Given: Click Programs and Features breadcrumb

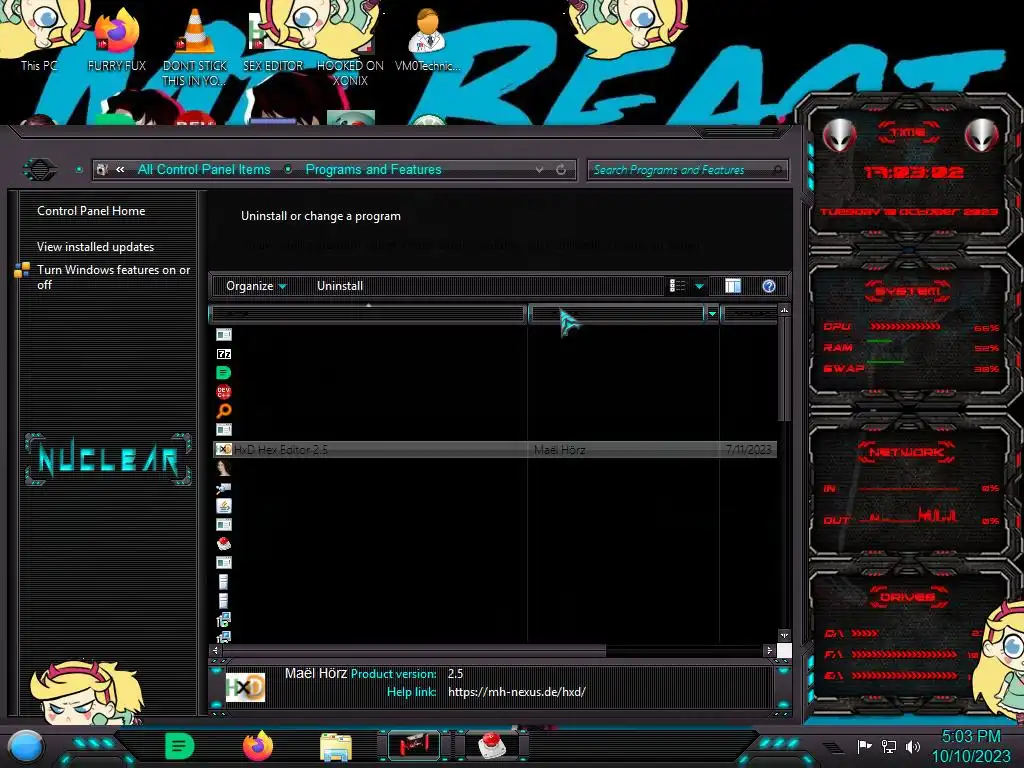Looking at the screenshot, I should (374, 170).
